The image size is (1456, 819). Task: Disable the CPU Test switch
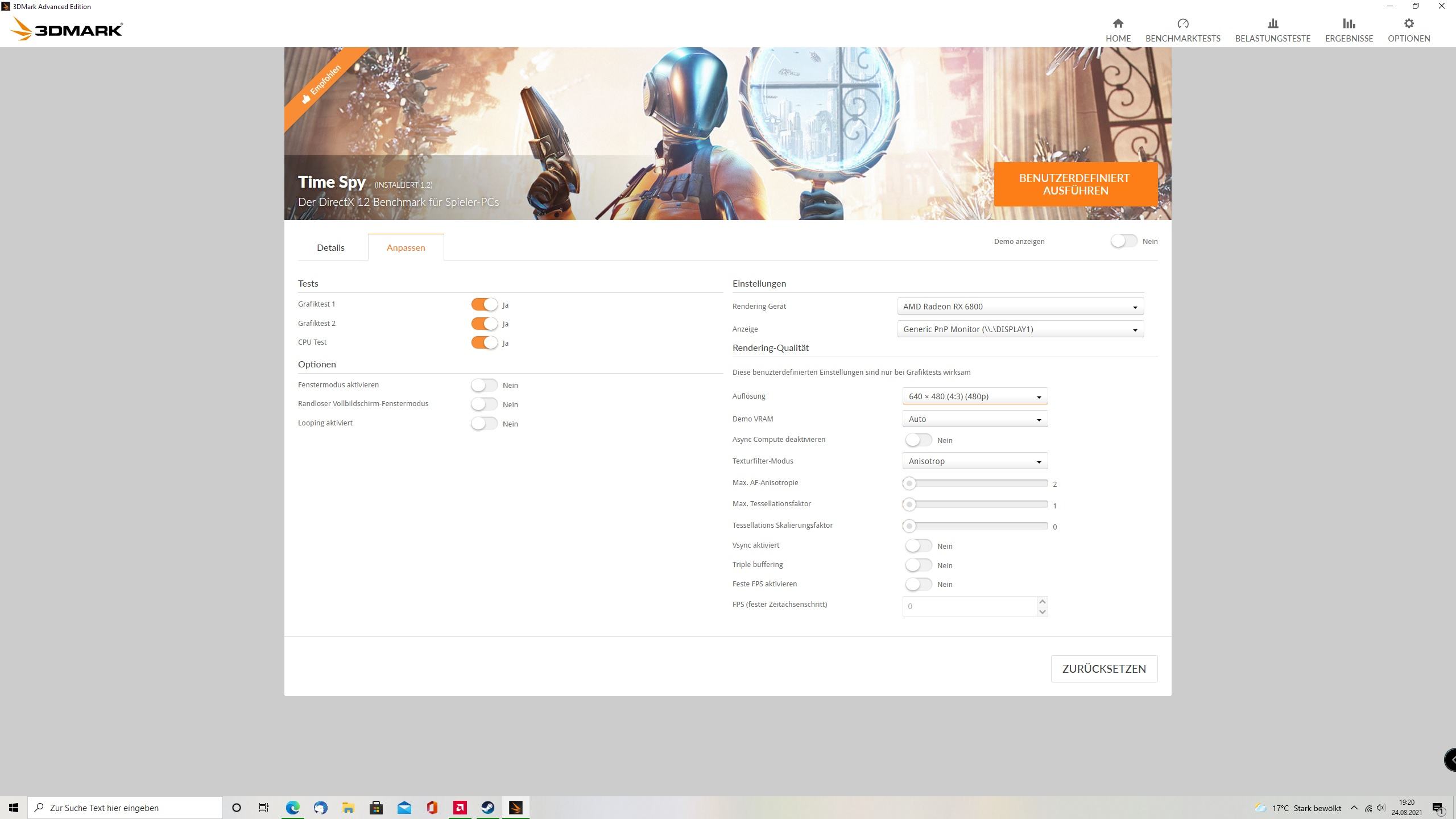tap(484, 342)
